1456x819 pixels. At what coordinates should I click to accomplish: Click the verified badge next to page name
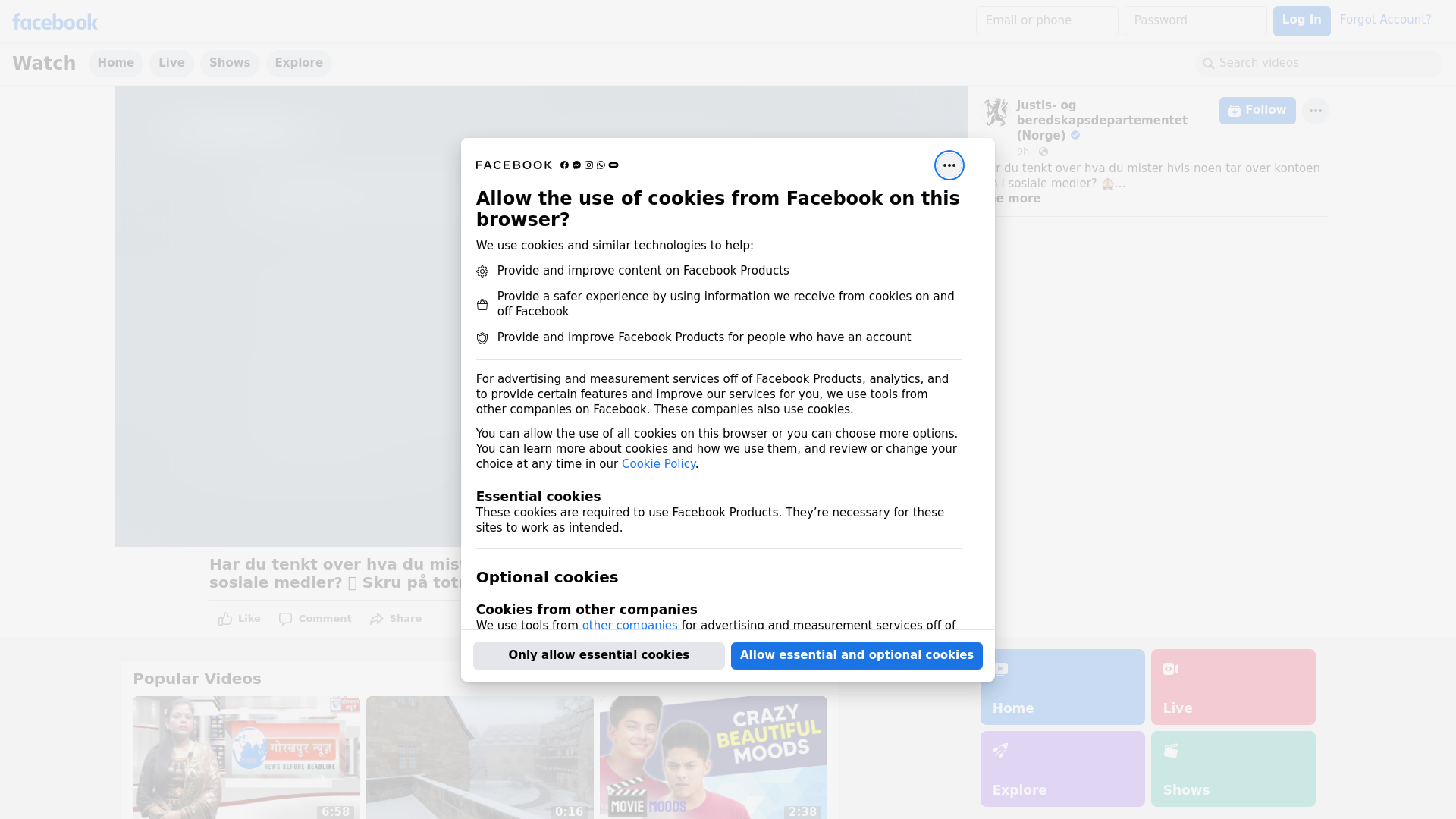[1075, 136]
